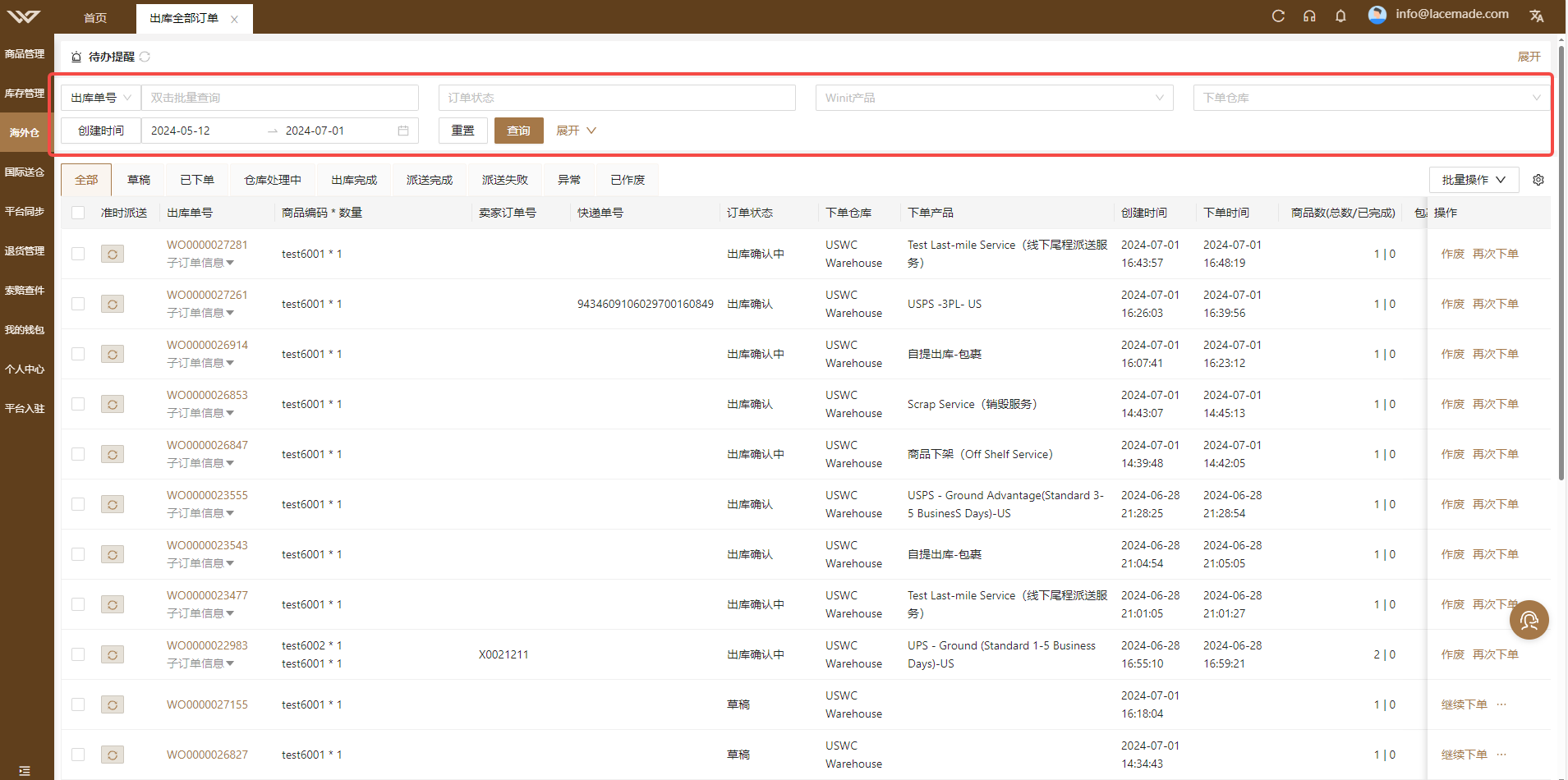The width and height of the screenshot is (1568, 780).
Task: Open the 批量操作 dropdown
Action: (1474, 180)
